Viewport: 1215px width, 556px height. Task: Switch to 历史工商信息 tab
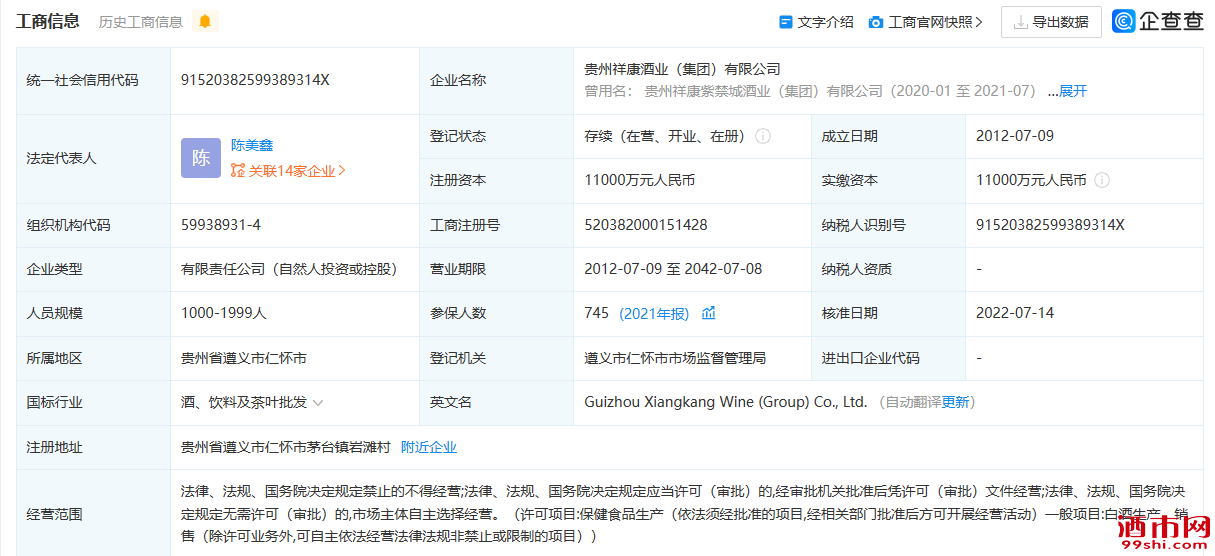[x=140, y=22]
